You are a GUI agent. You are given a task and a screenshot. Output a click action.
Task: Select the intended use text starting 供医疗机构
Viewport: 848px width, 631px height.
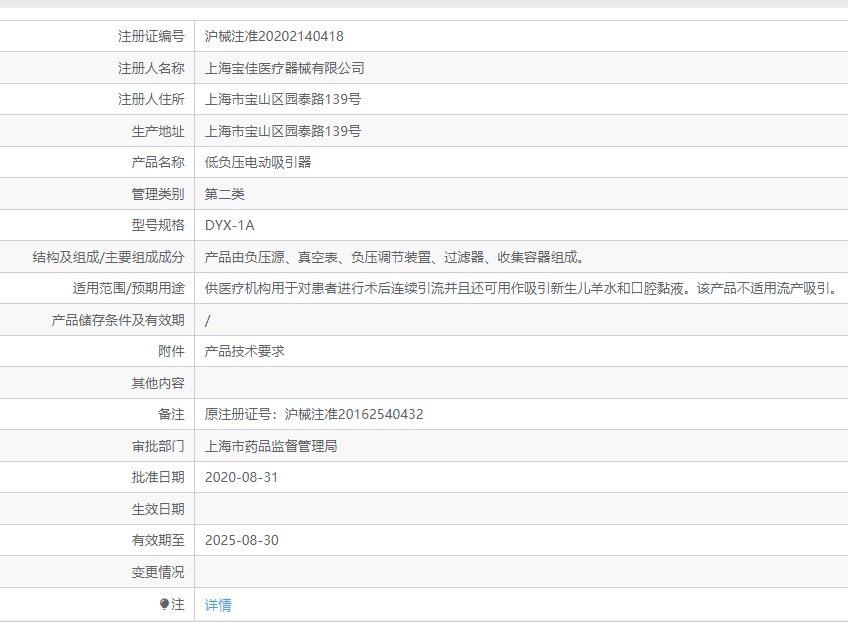521,289
